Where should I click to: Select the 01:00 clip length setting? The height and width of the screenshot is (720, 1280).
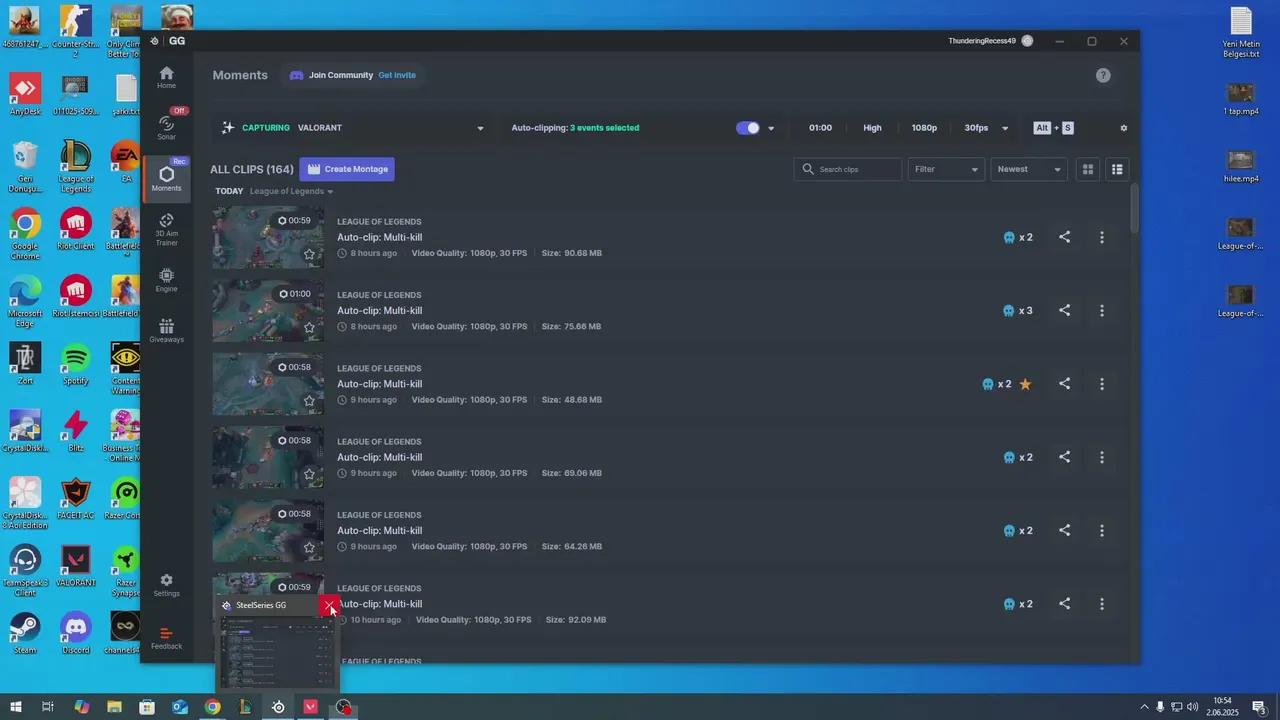point(820,128)
